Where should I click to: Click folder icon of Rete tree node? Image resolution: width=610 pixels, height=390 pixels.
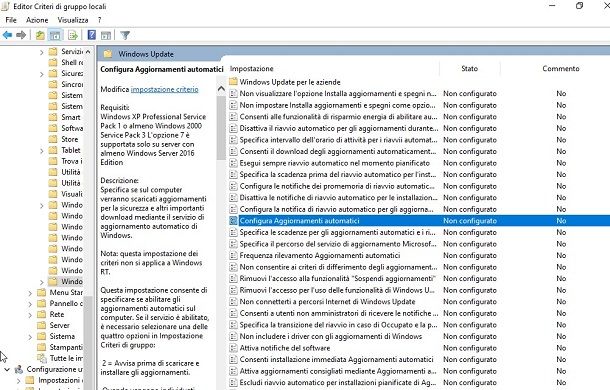click(x=42, y=314)
